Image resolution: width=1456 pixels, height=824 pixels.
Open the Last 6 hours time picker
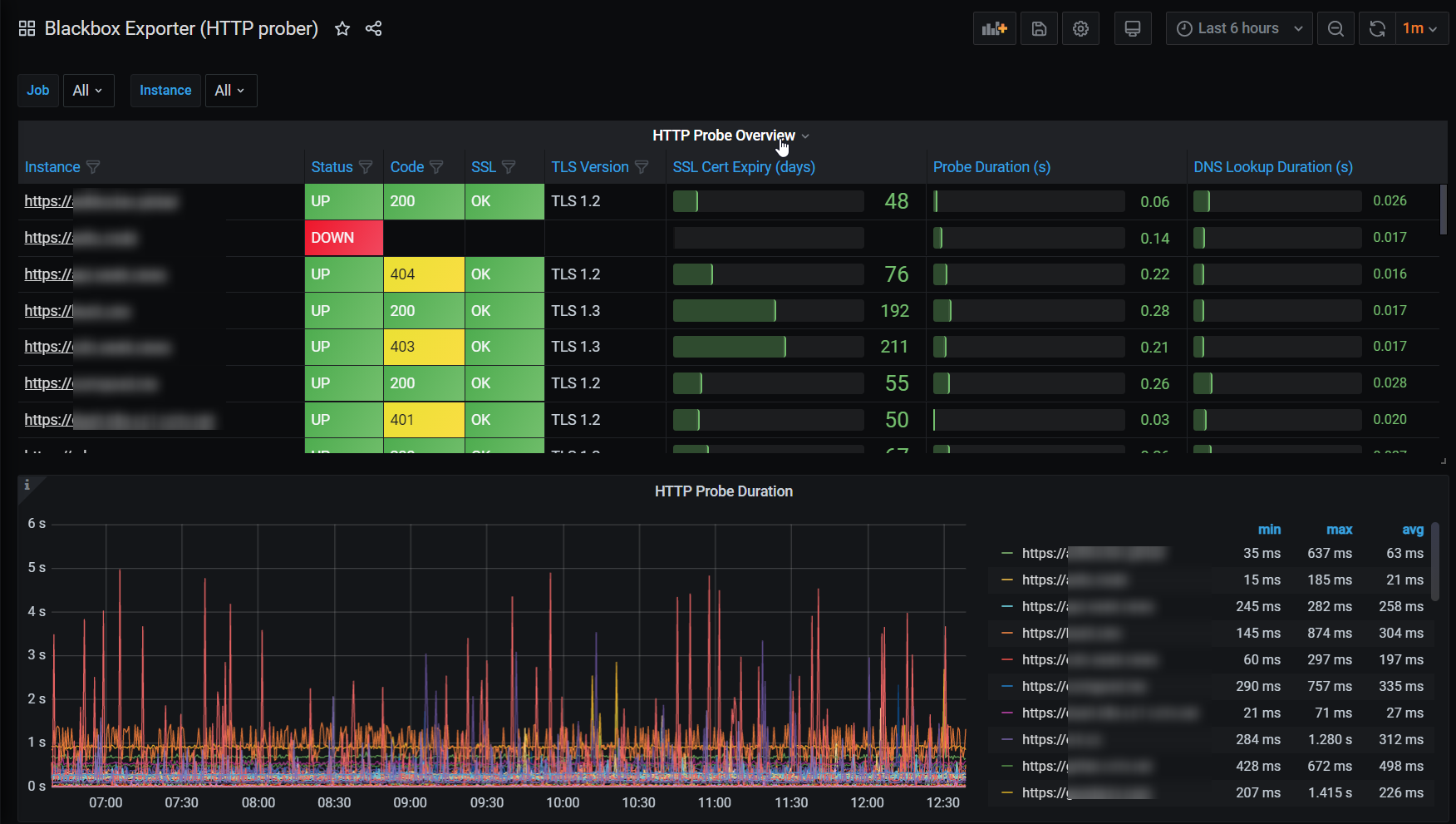[x=1238, y=28]
